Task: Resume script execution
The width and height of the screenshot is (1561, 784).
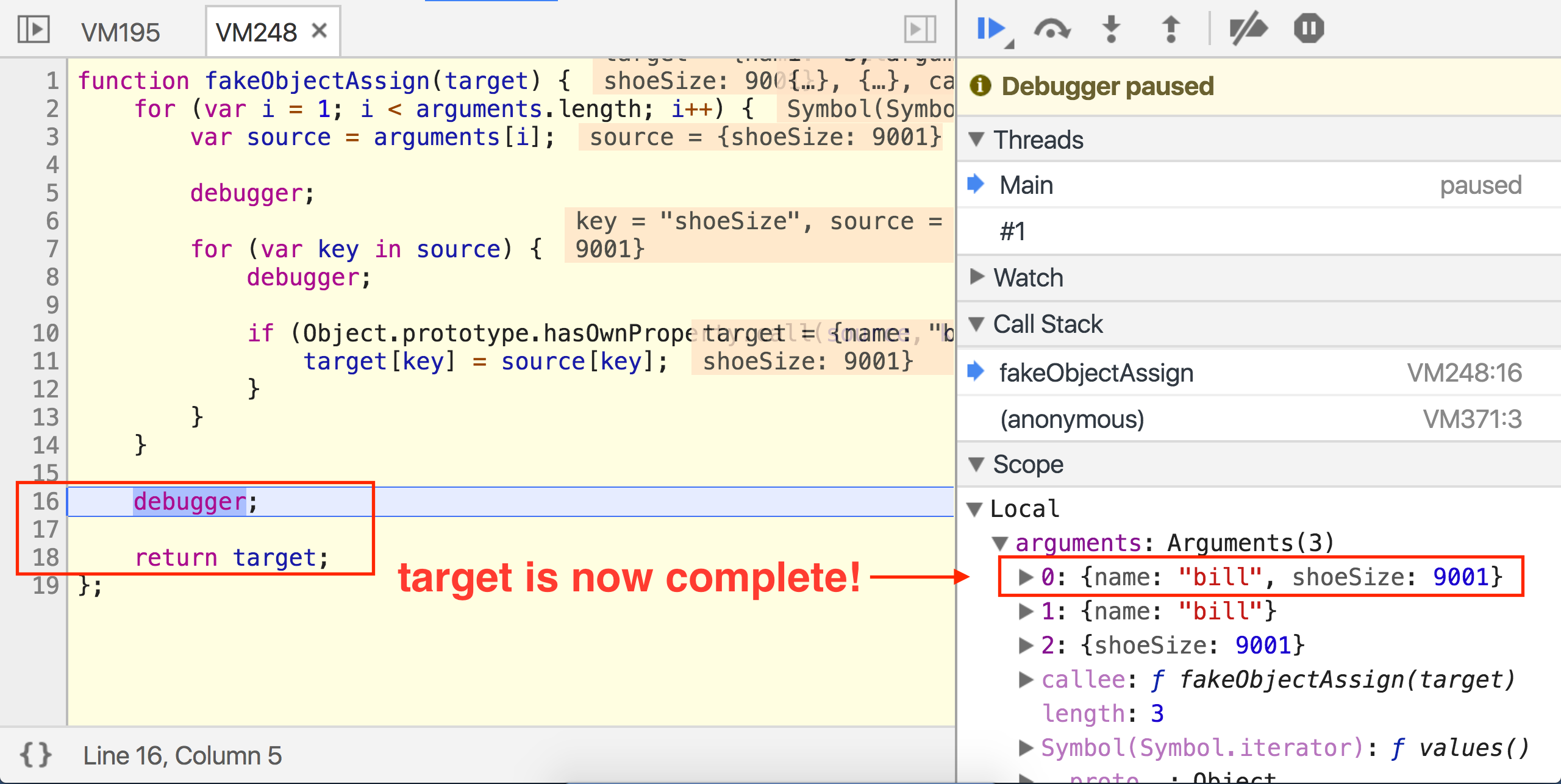Action: click(x=992, y=27)
